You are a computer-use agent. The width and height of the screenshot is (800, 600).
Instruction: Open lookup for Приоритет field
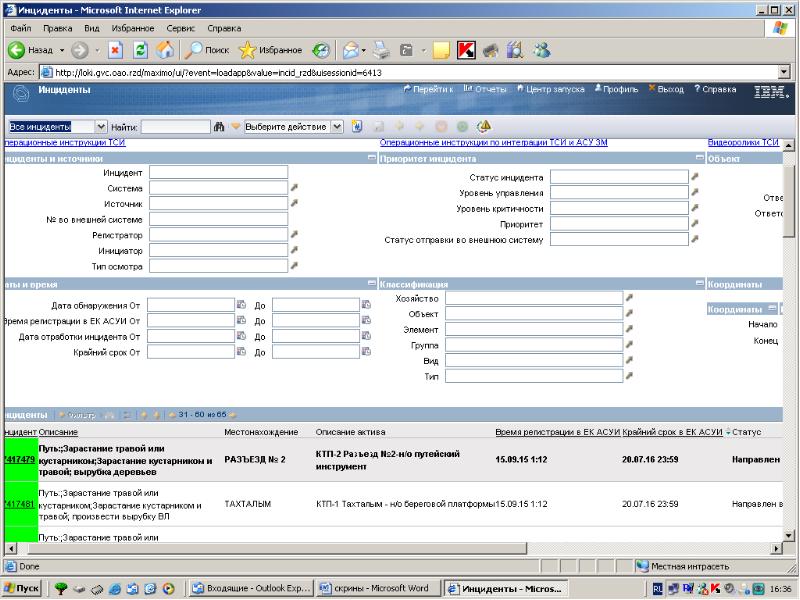click(x=695, y=223)
